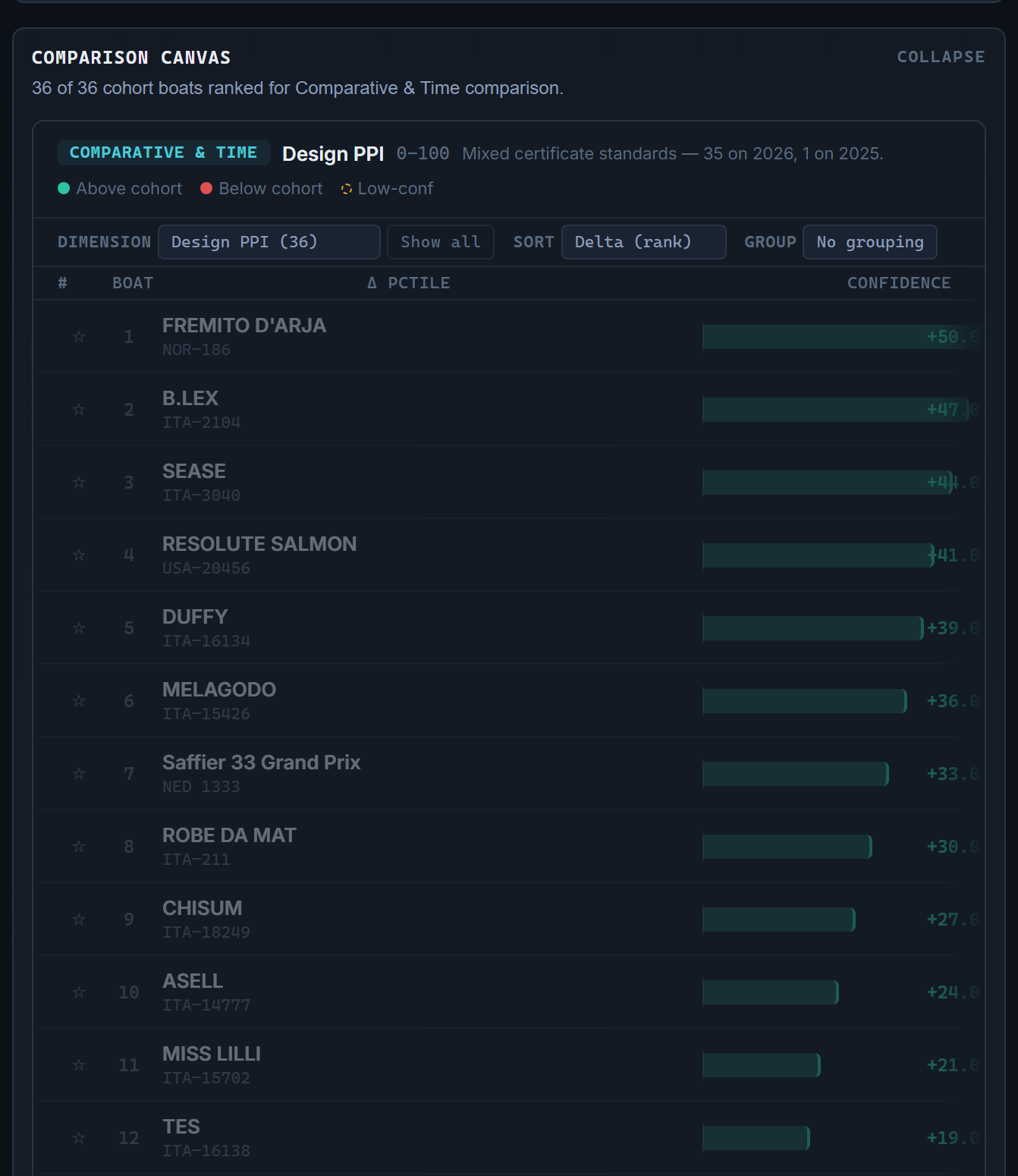This screenshot has height=1176, width=1018.
Task: Select the DUFFY boat name
Action: (195, 617)
